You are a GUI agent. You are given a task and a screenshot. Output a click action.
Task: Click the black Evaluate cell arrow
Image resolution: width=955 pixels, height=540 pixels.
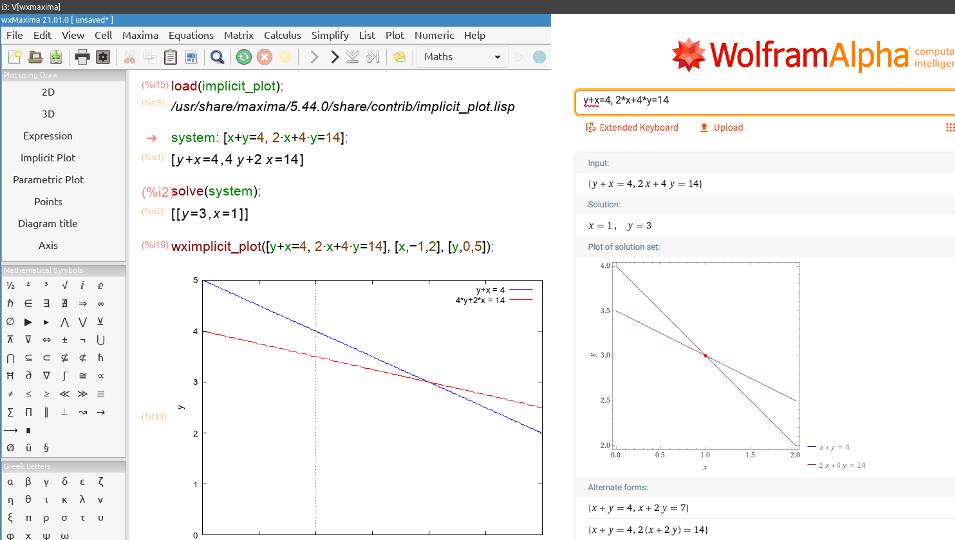(x=334, y=57)
